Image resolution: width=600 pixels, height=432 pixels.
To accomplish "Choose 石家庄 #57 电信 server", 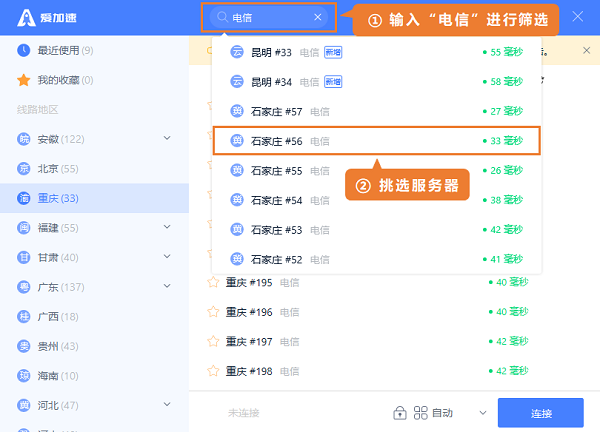I will [x=377, y=111].
